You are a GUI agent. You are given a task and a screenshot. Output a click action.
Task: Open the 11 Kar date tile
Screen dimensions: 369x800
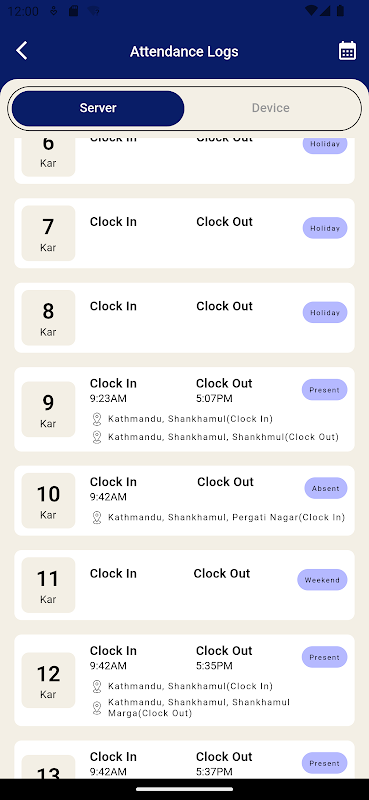pos(48,585)
